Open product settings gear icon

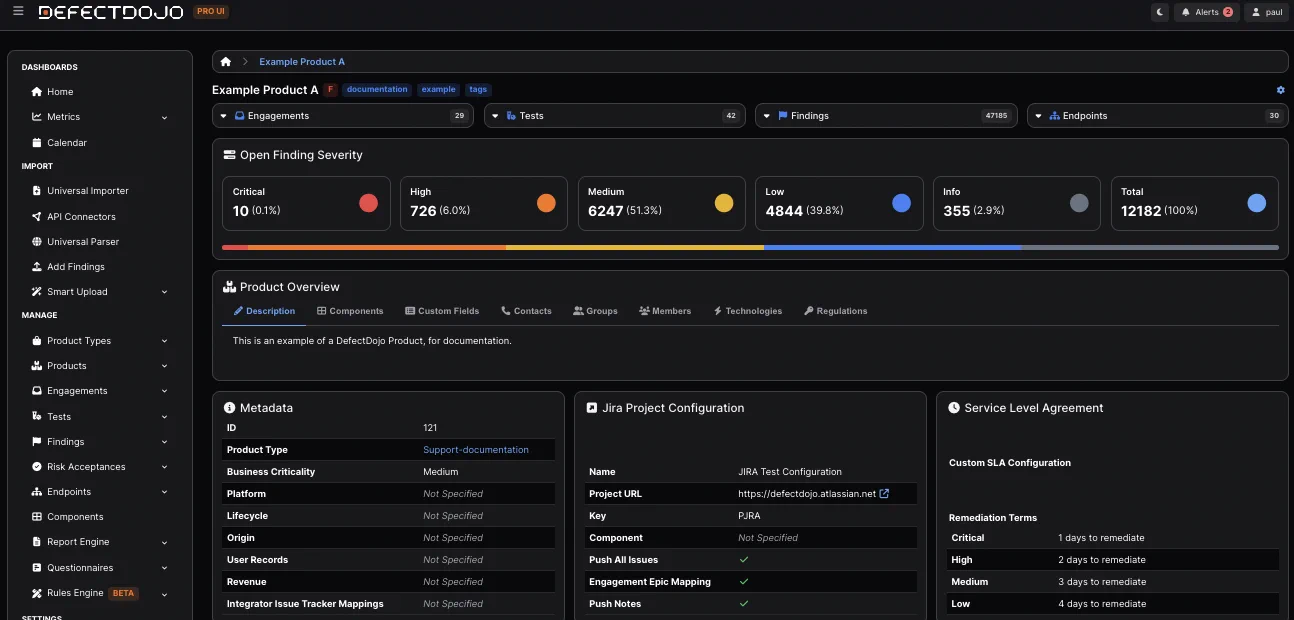point(1280,90)
